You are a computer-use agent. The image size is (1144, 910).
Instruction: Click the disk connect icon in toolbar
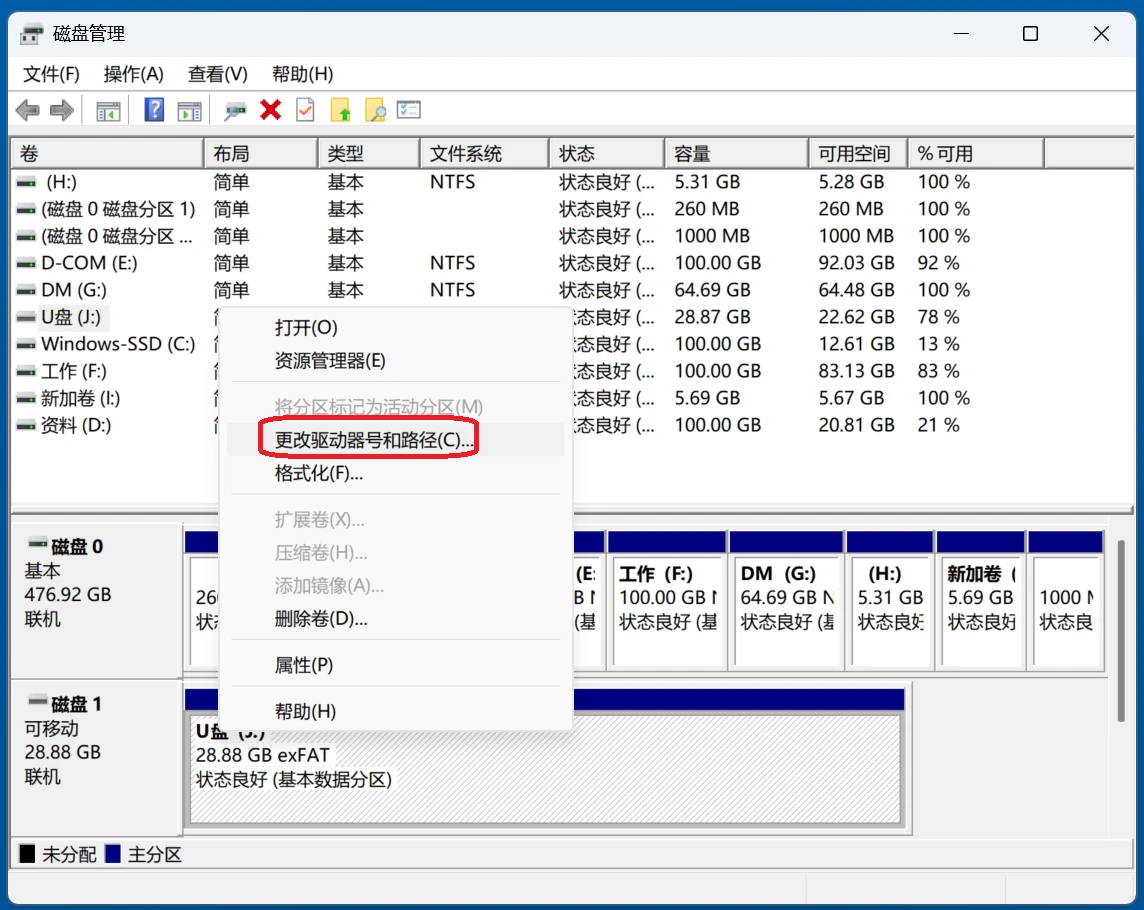(x=235, y=110)
